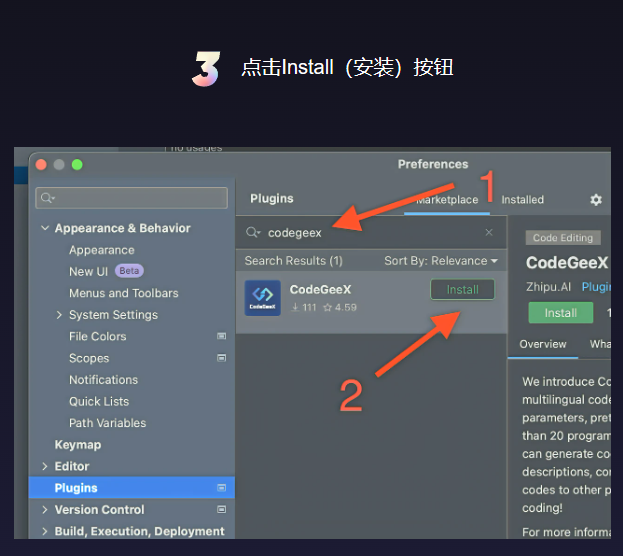Open the Notifications settings
The height and width of the screenshot is (556, 623).
(x=103, y=380)
